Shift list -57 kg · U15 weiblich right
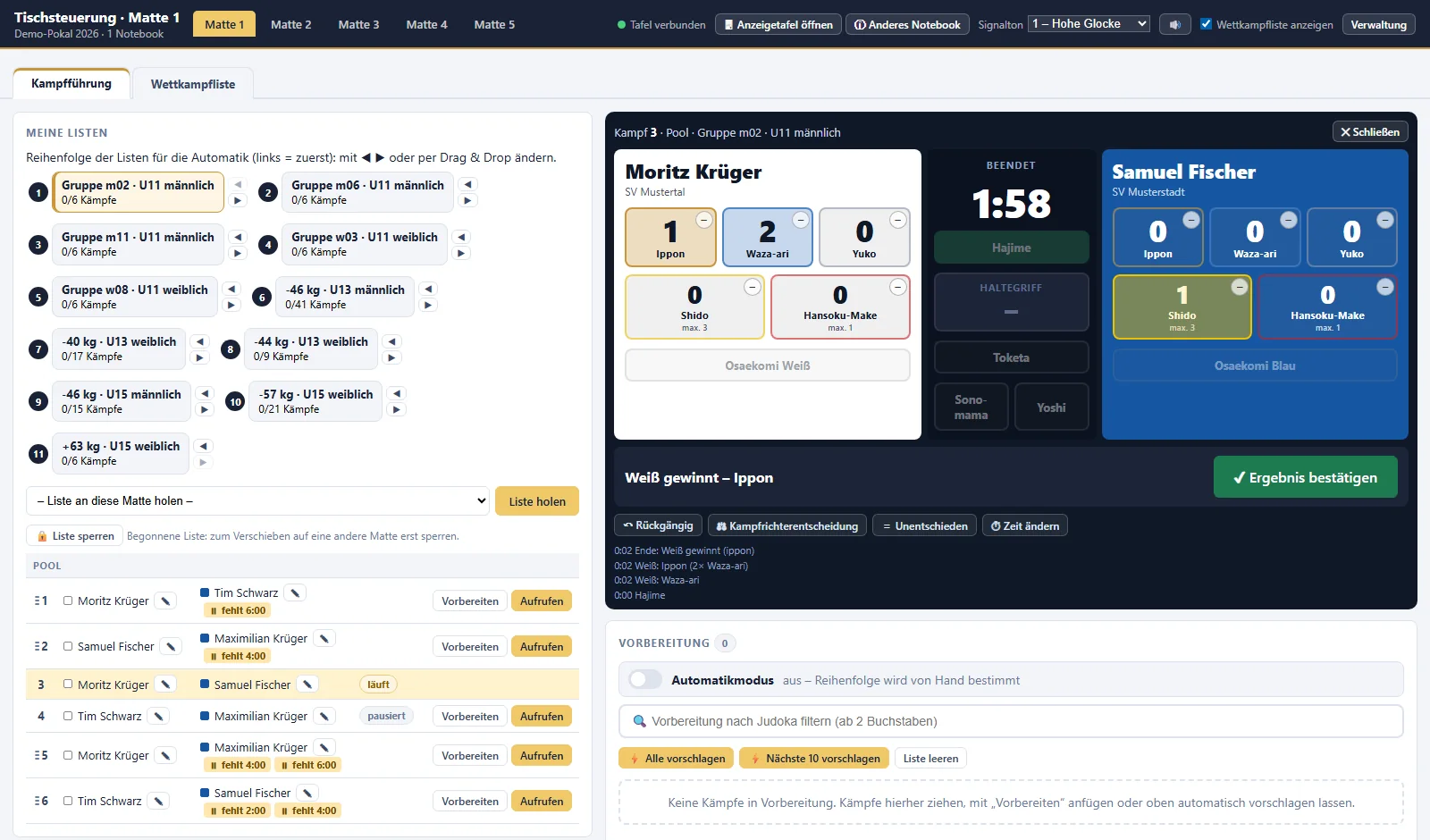 [x=397, y=409]
